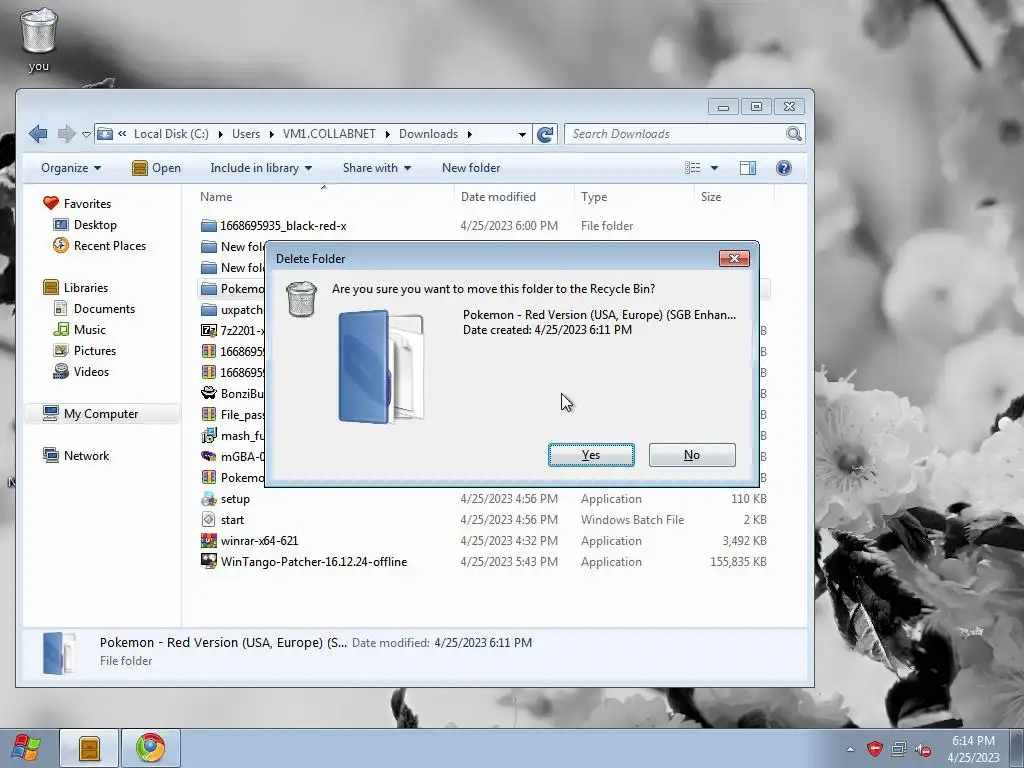Select the mash_fu file icon
This screenshot has height=768, width=1024.
coord(208,435)
